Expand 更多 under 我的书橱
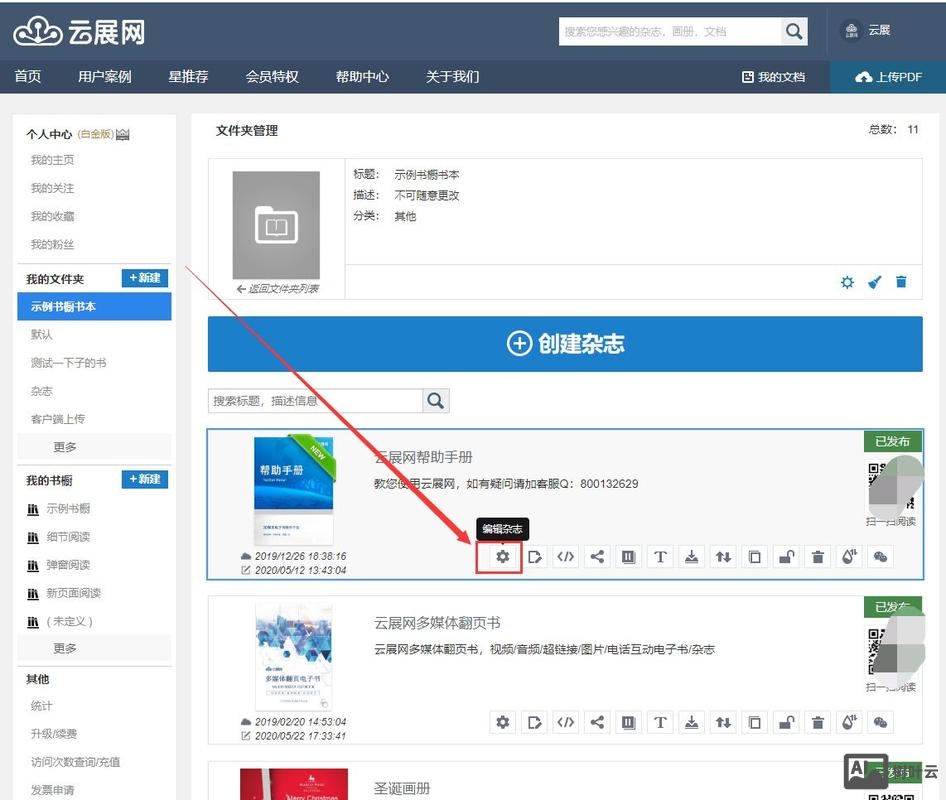This screenshot has height=800, width=946. coord(64,648)
